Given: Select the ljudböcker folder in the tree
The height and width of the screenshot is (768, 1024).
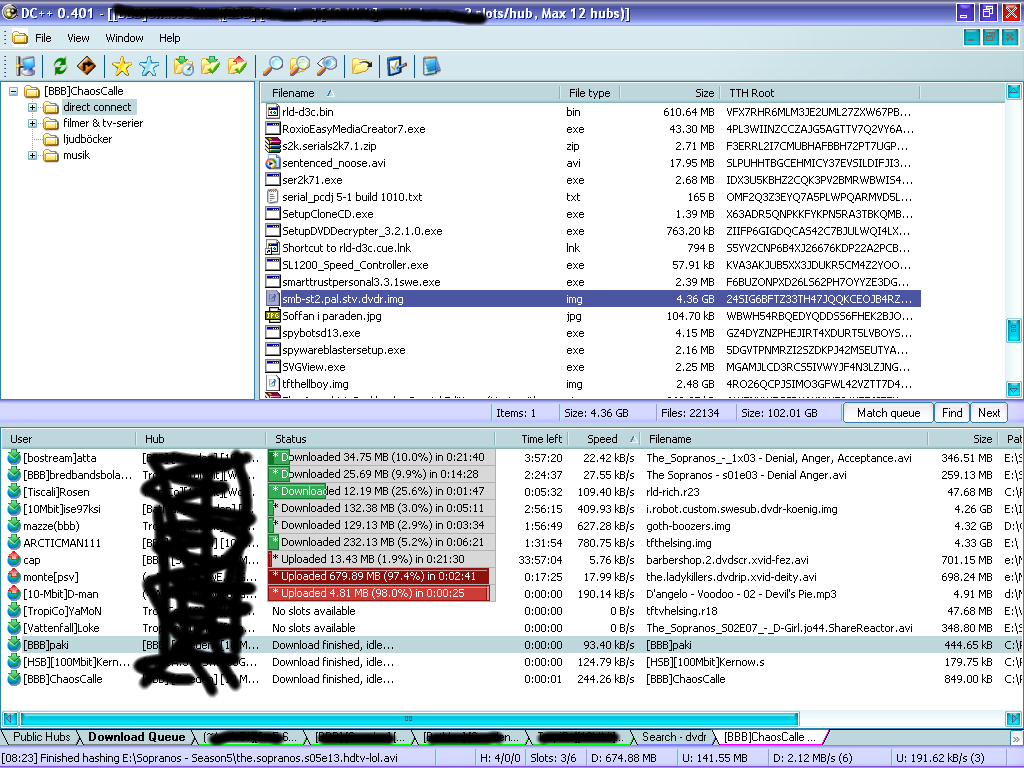Looking at the screenshot, I should click(x=88, y=139).
